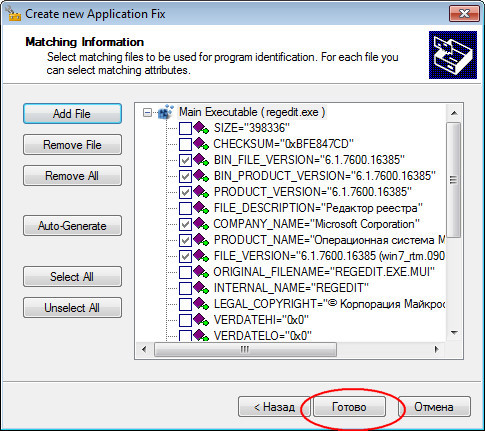Click the vertical scrollbar down arrow
Screen dimensions: 485x431
[x=454, y=332]
